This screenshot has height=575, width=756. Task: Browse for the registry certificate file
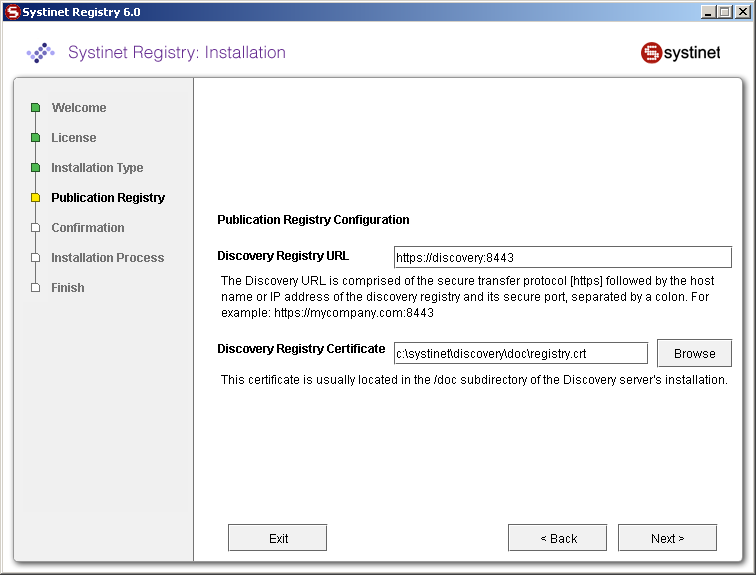pos(694,353)
